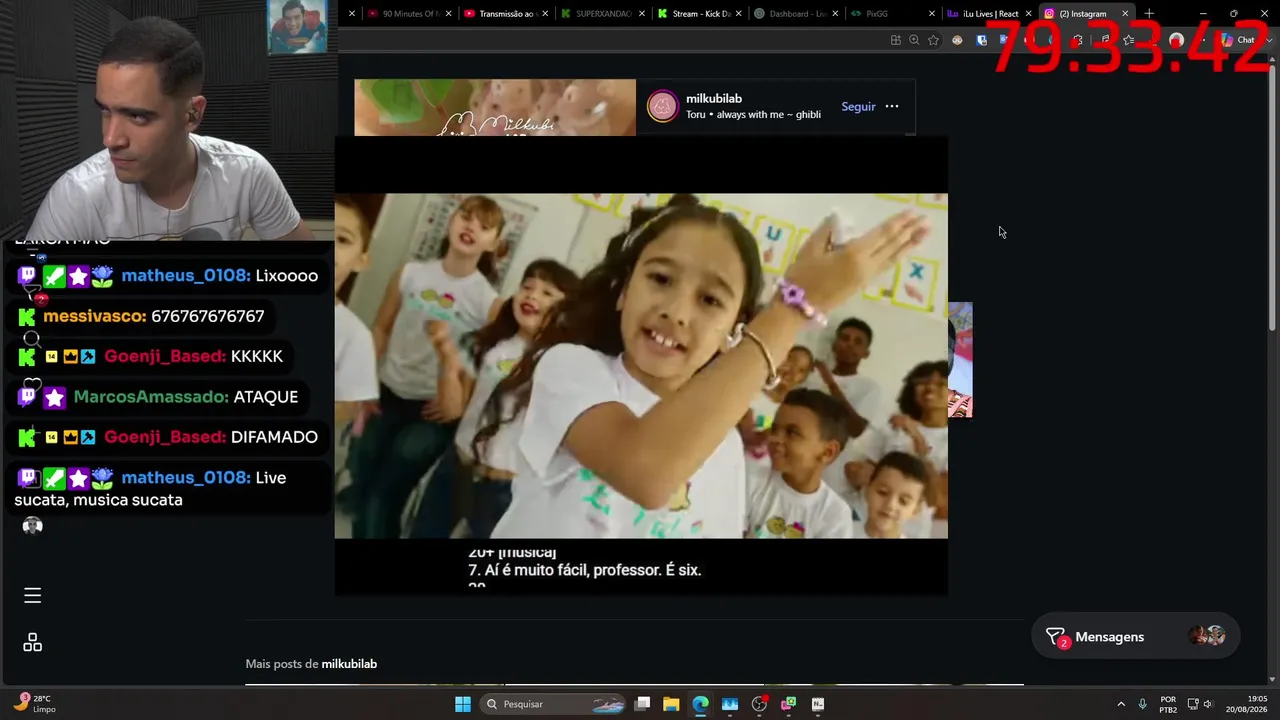Open a new browser tab

1149,14
